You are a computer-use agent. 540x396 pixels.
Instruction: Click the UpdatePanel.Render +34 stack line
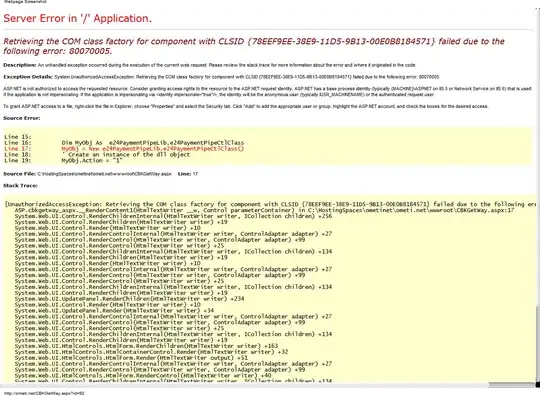point(114,310)
